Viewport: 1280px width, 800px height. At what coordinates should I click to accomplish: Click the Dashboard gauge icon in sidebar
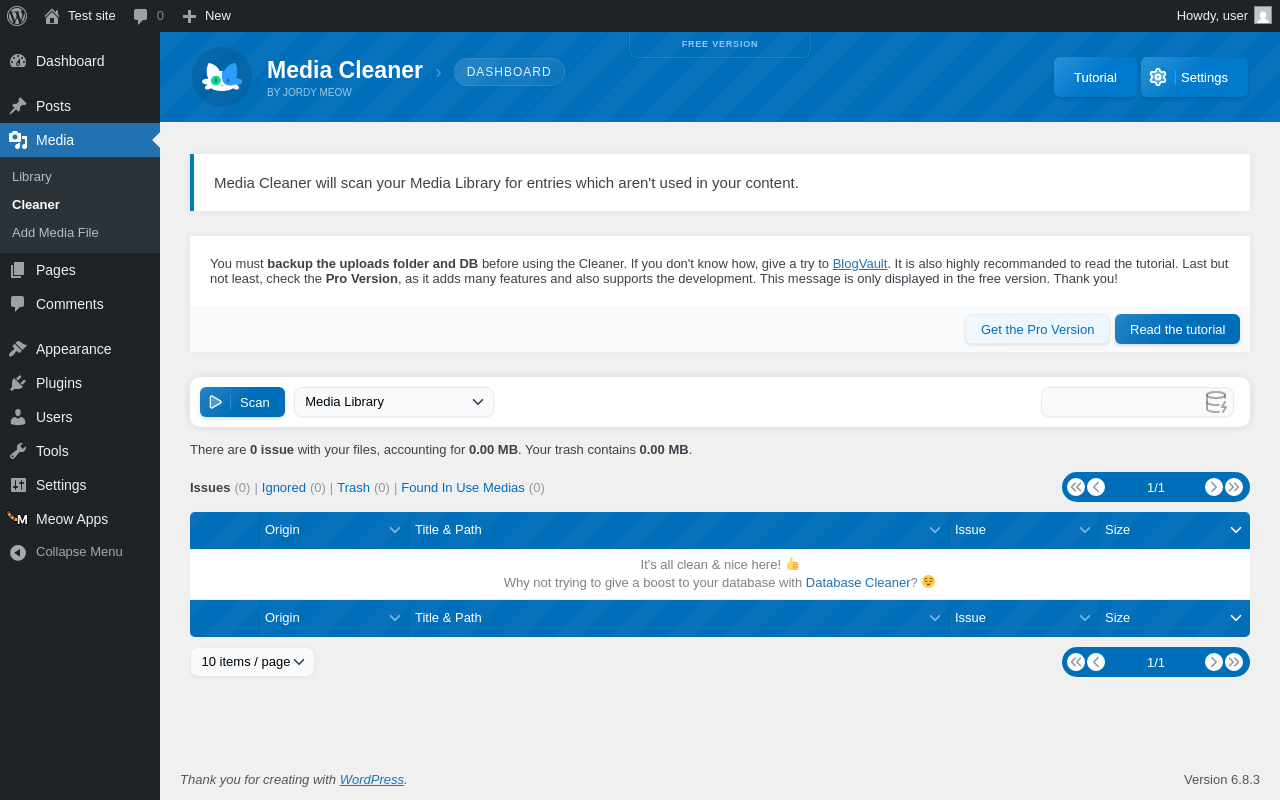pos(18,61)
